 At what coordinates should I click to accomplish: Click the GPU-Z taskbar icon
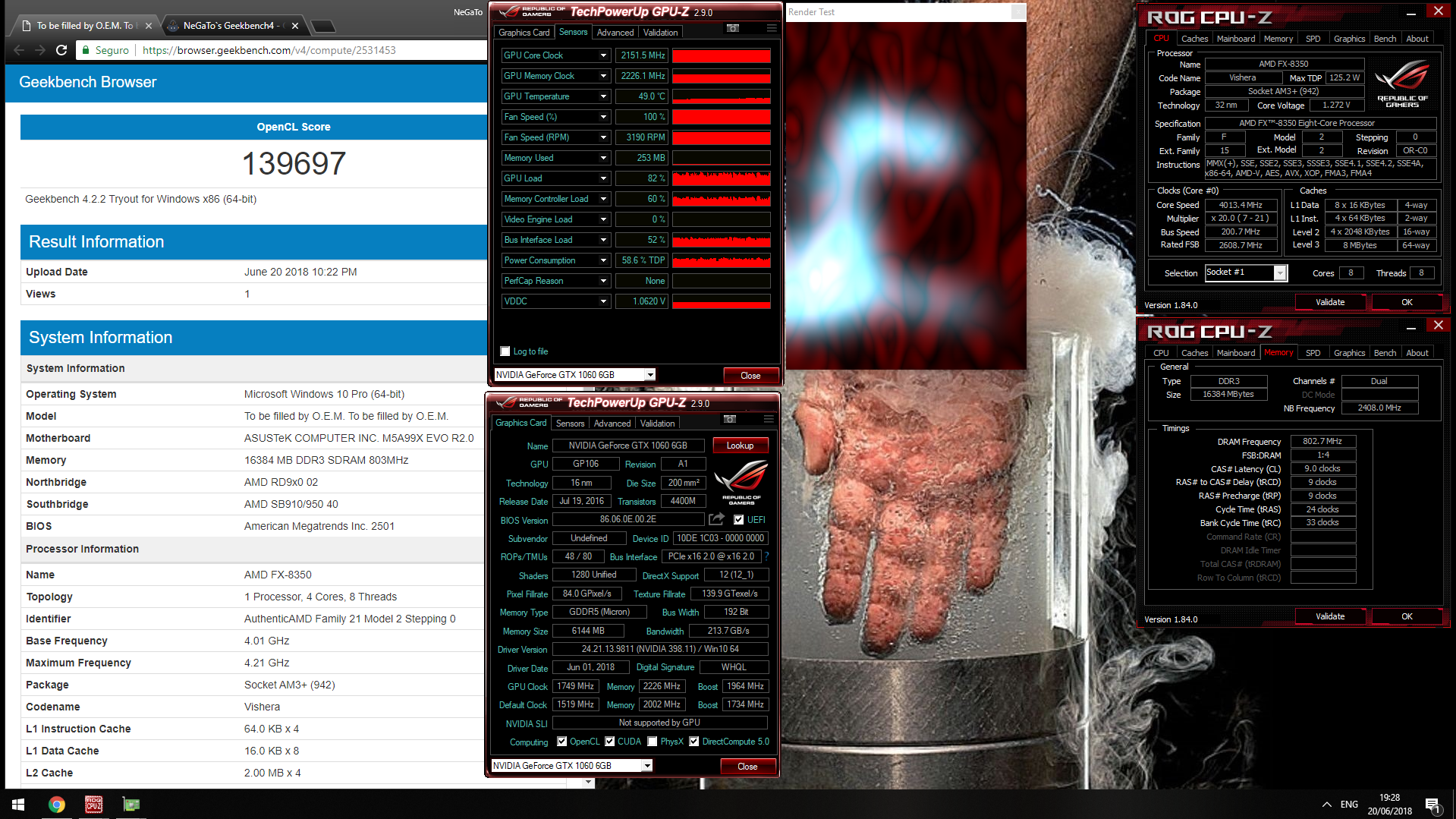click(131, 805)
